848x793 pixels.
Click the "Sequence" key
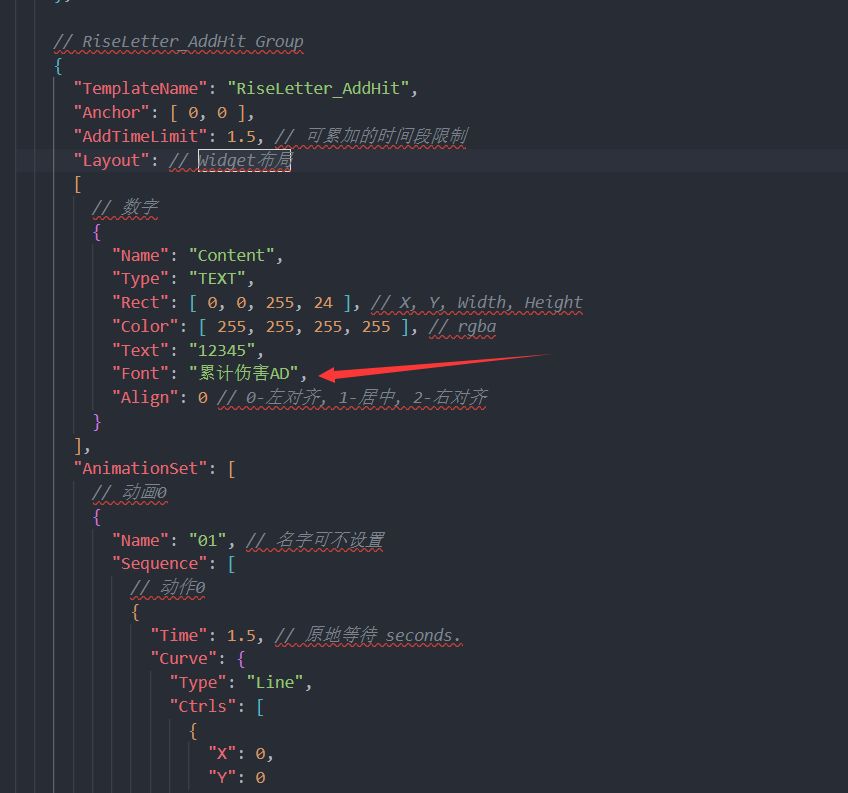coord(160,564)
